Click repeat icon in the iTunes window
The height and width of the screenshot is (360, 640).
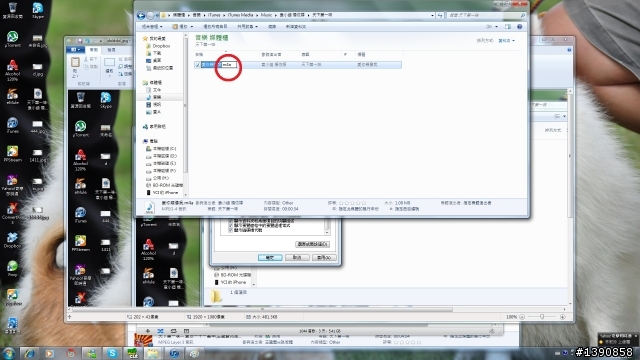tap(173, 331)
